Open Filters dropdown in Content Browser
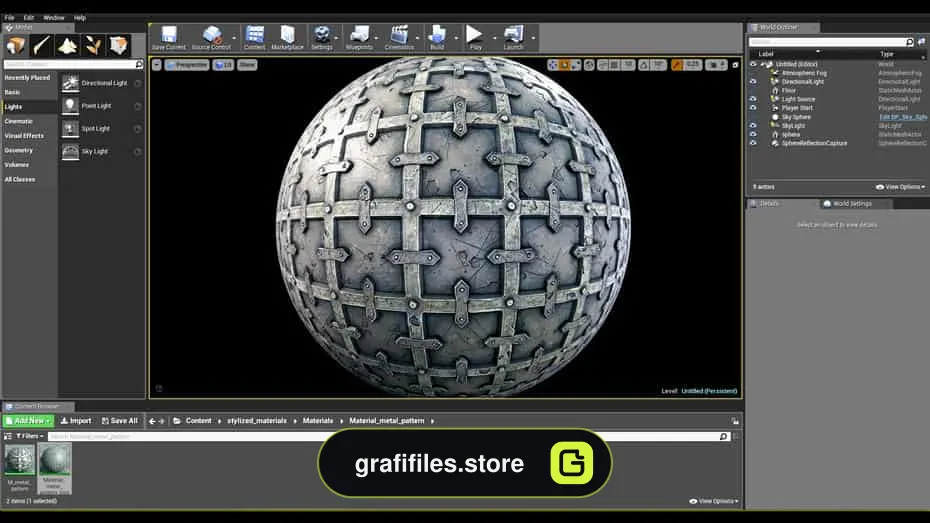The image size is (930, 523). (30, 436)
